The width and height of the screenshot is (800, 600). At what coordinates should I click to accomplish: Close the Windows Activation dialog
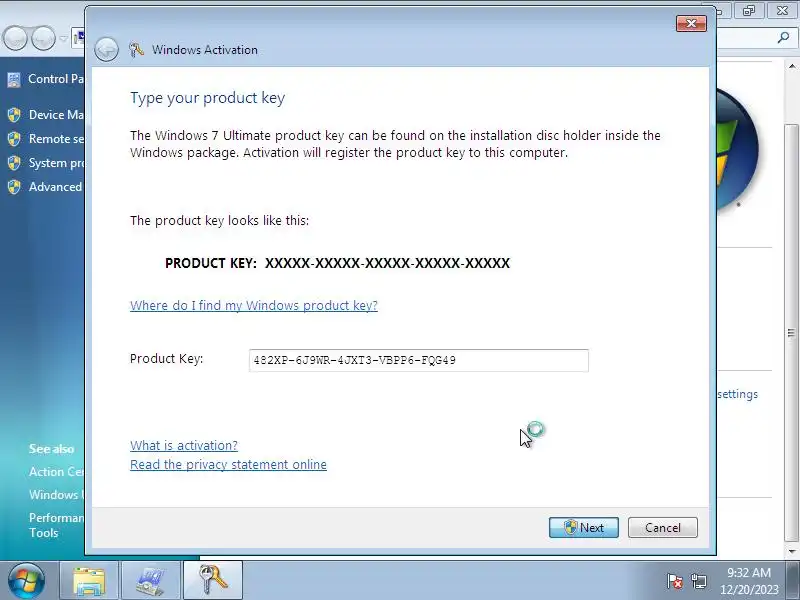pos(691,23)
